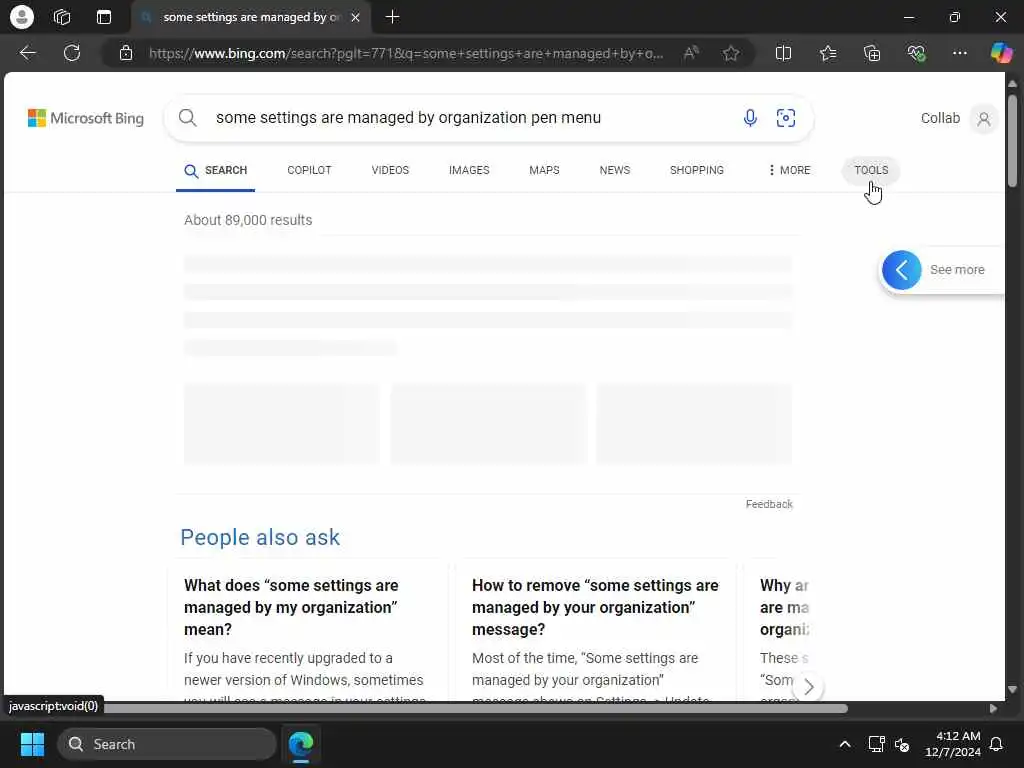Open the clock showing 4:12 AM
This screenshot has width=1024, height=768.
952,744
